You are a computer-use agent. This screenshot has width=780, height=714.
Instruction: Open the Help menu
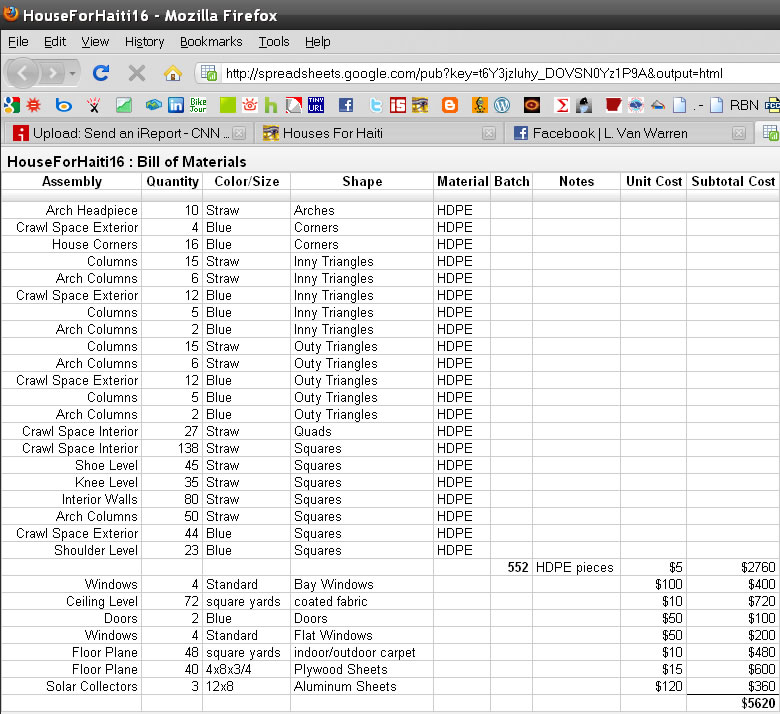[x=317, y=42]
